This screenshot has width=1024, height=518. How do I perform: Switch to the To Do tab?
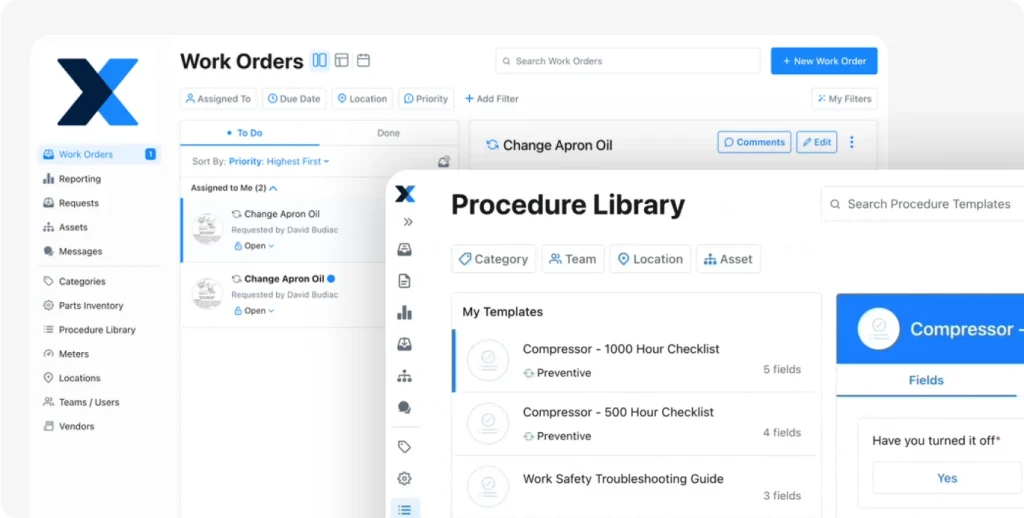[249, 133]
